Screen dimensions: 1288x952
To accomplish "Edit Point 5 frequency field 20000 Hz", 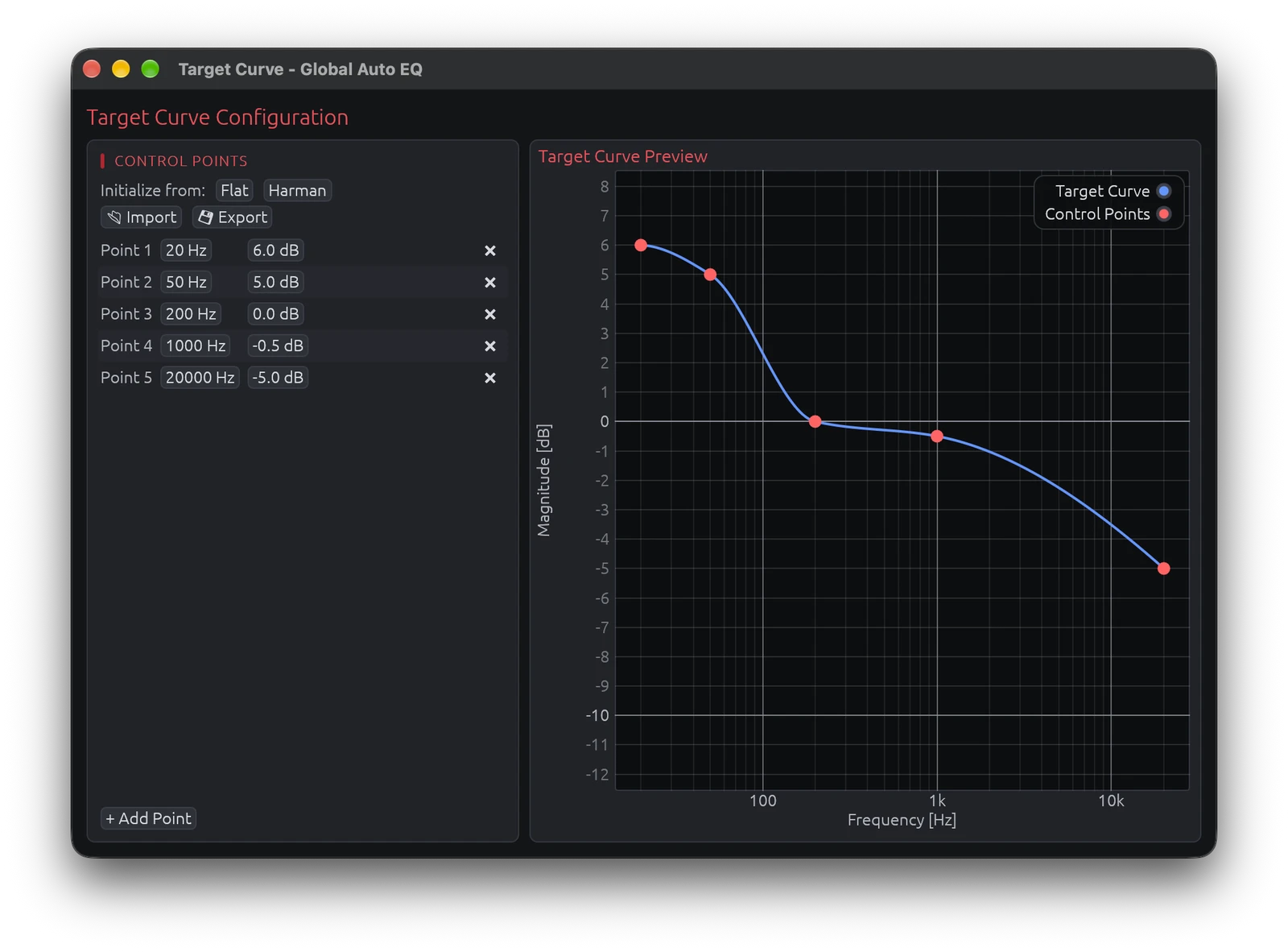I will [x=200, y=378].
